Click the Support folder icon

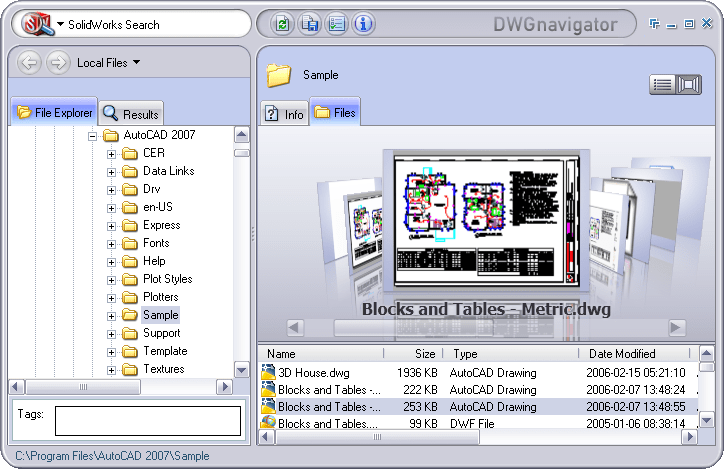(x=130, y=333)
